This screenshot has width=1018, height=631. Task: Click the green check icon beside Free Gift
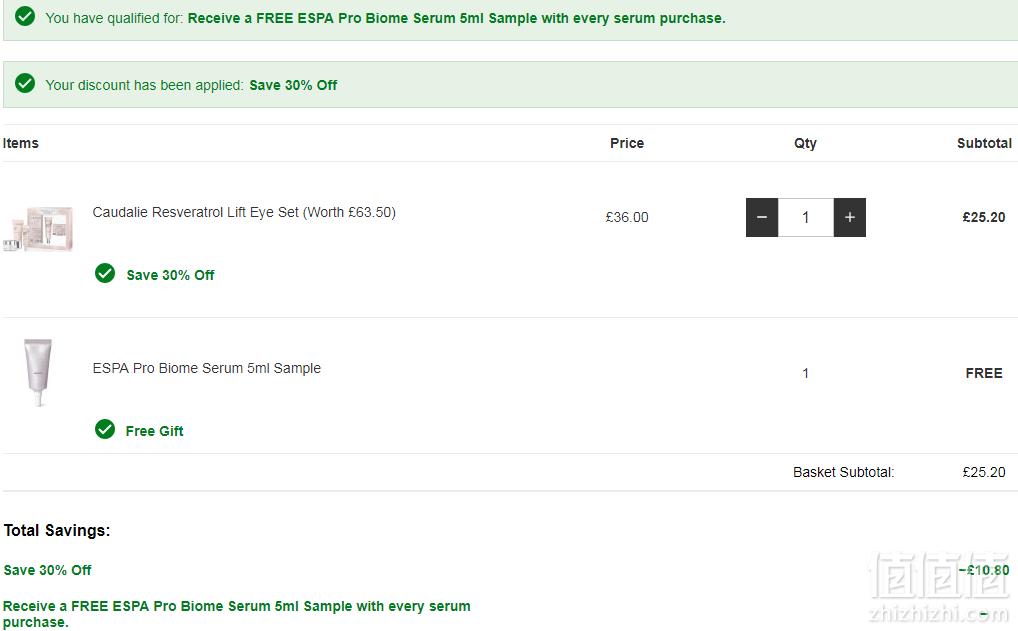click(105, 429)
